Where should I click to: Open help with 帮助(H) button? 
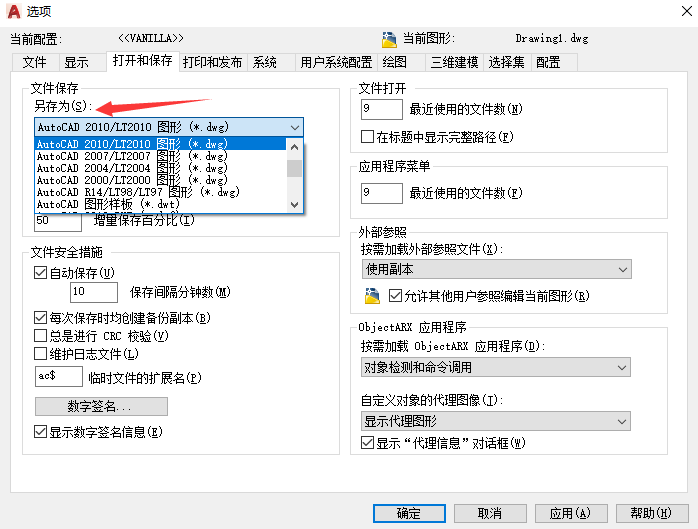[652, 513]
